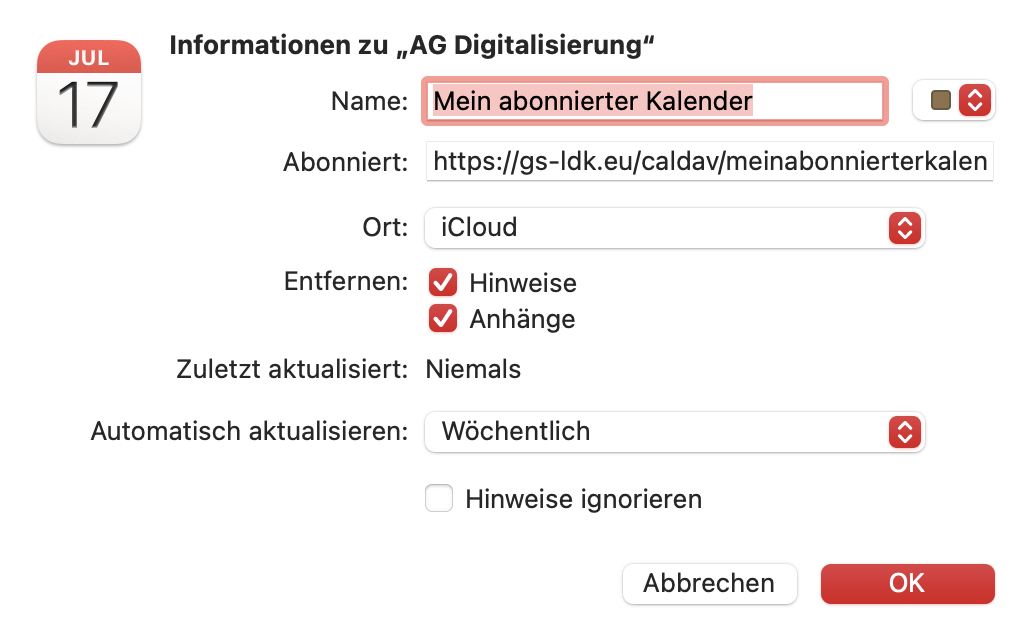Click the dialog title Informationen zu AG Digitalisierung

[x=412, y=45]
